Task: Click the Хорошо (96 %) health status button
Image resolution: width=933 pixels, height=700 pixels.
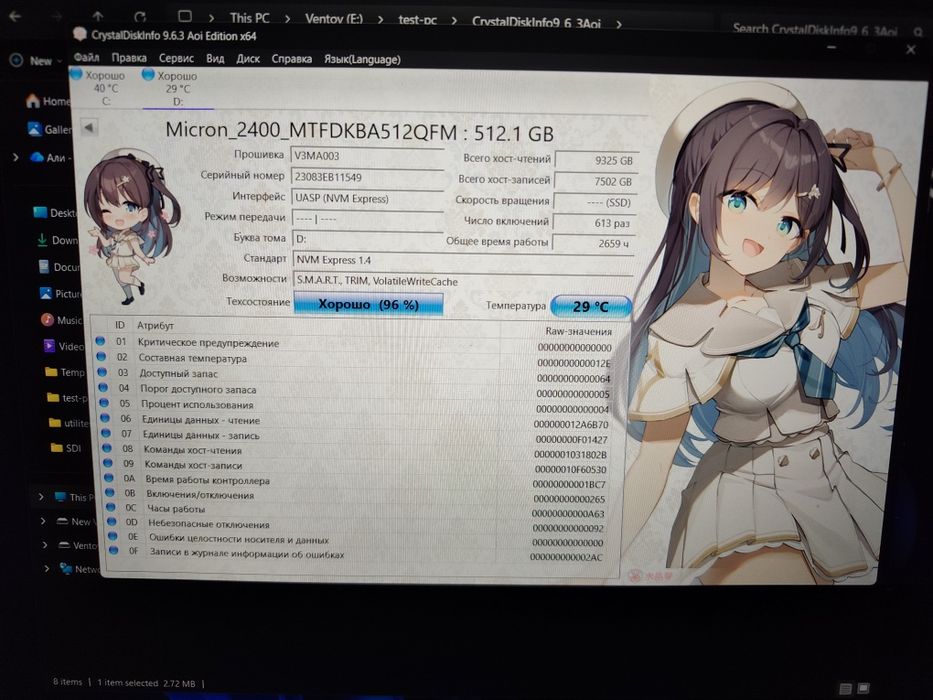Action: coord(368,304)
